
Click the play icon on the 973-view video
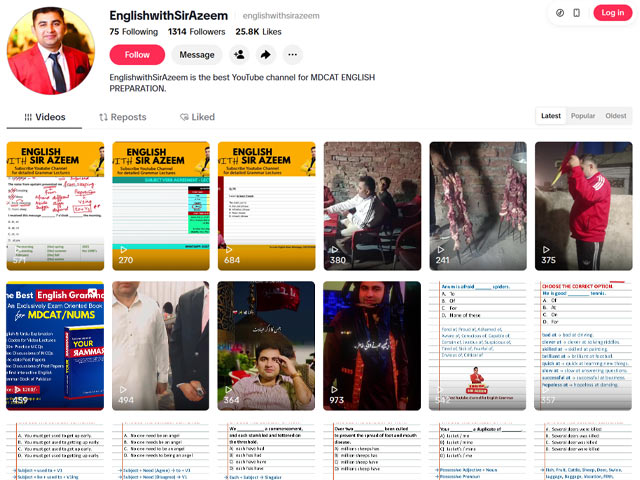coord(335,389)
